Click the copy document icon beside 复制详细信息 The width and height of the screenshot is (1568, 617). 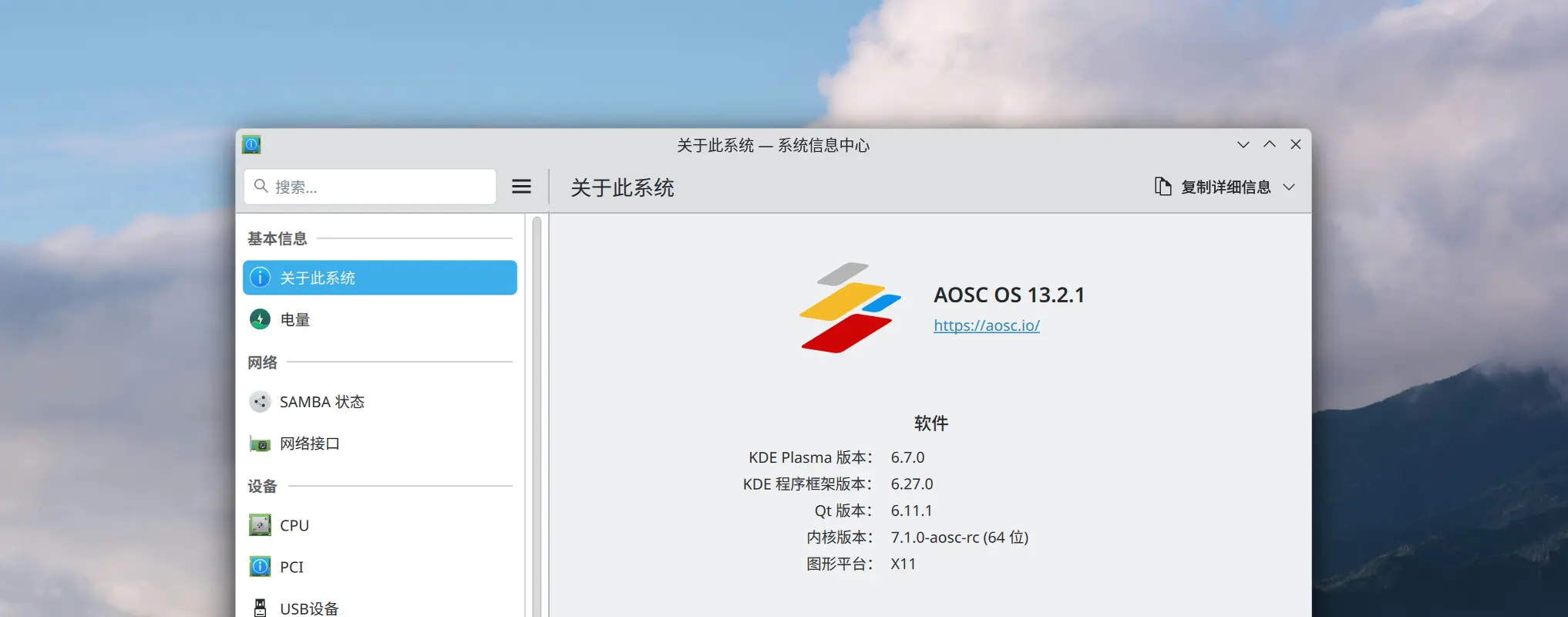pos(1163,187)
